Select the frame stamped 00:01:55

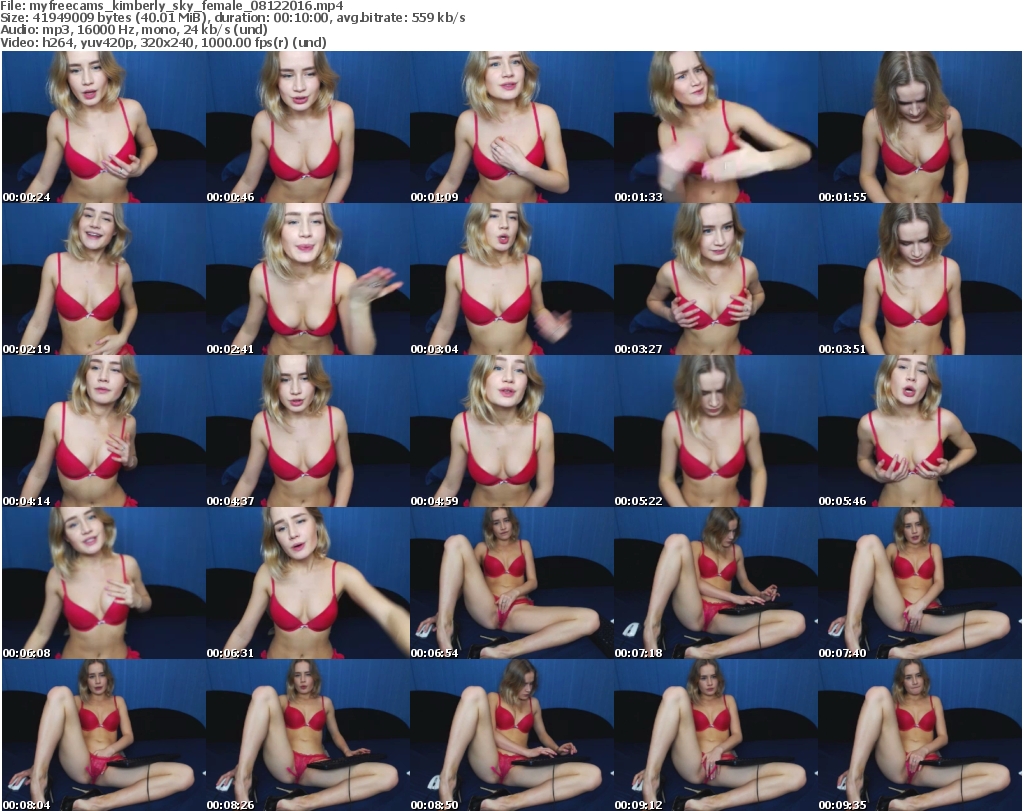pyautogui.click(x=920, y=127)
